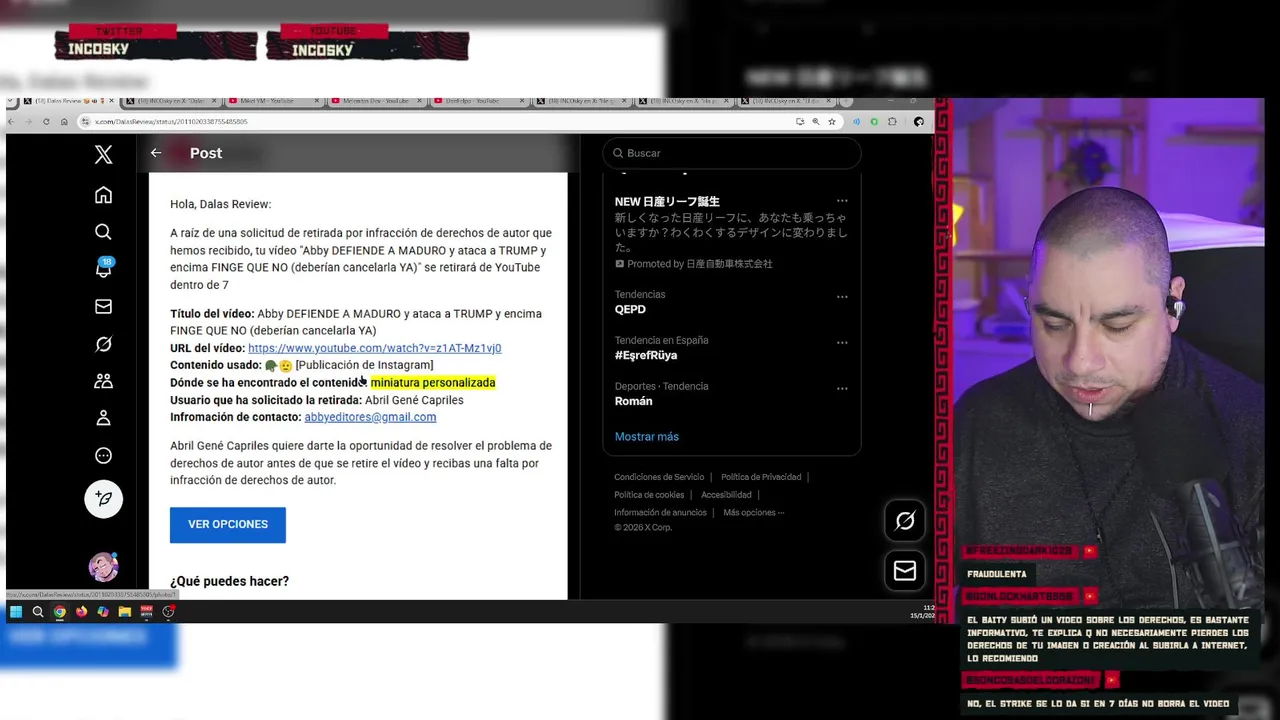Click the browser home button
Viewport: 1280px width, 720px height.
click(64, 122)
